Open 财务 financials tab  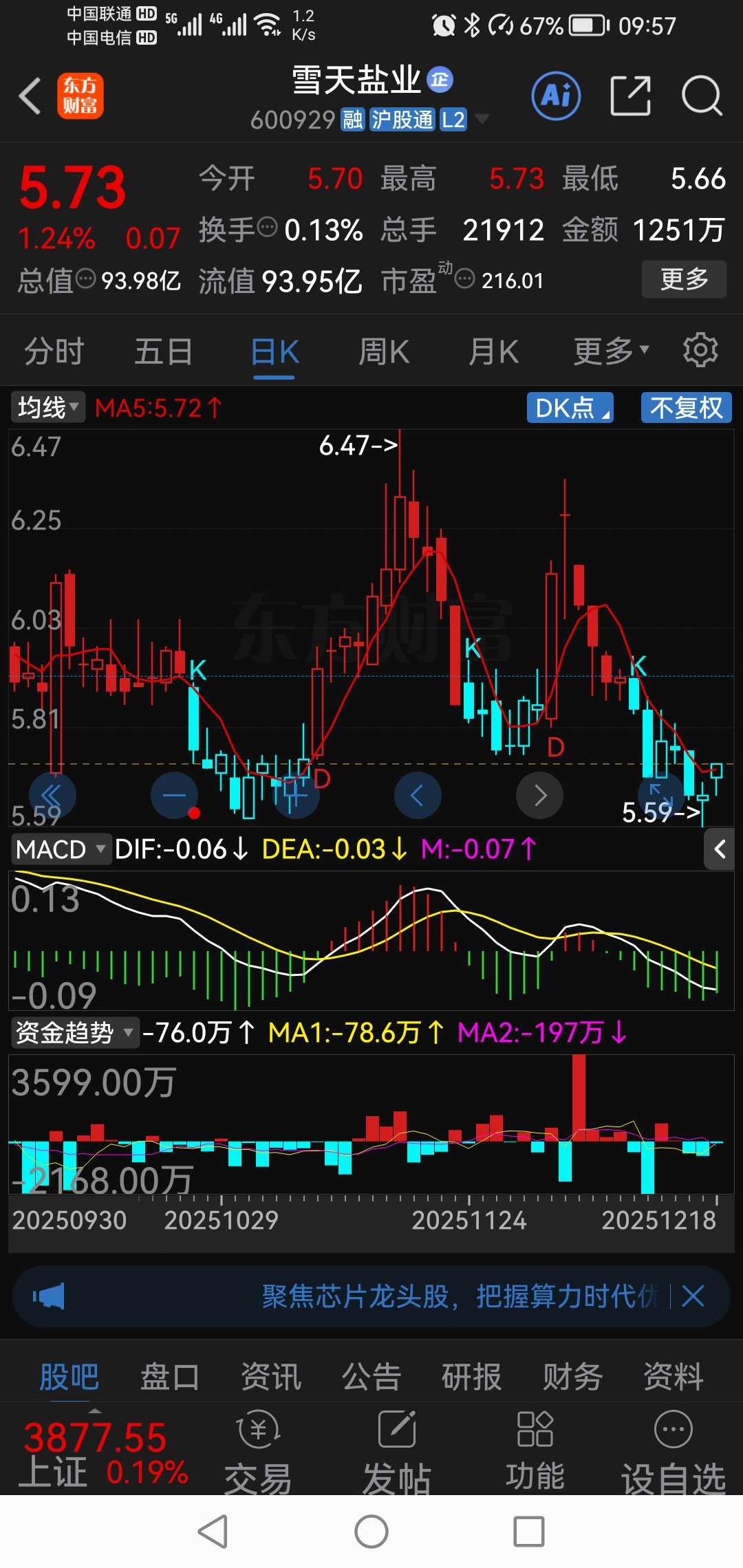coord(572,1377)
